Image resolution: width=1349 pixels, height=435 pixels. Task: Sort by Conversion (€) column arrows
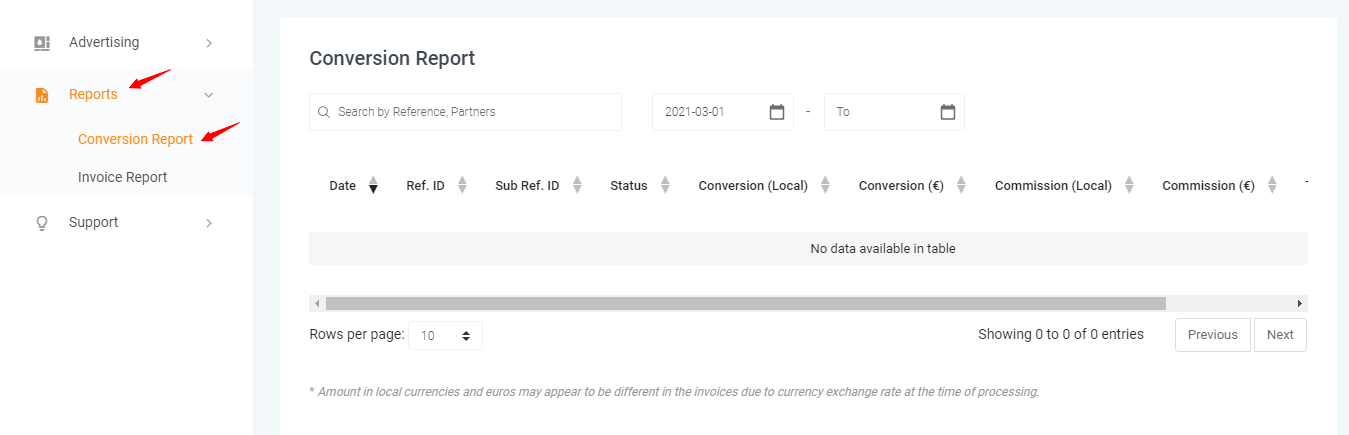click(961, 185)
